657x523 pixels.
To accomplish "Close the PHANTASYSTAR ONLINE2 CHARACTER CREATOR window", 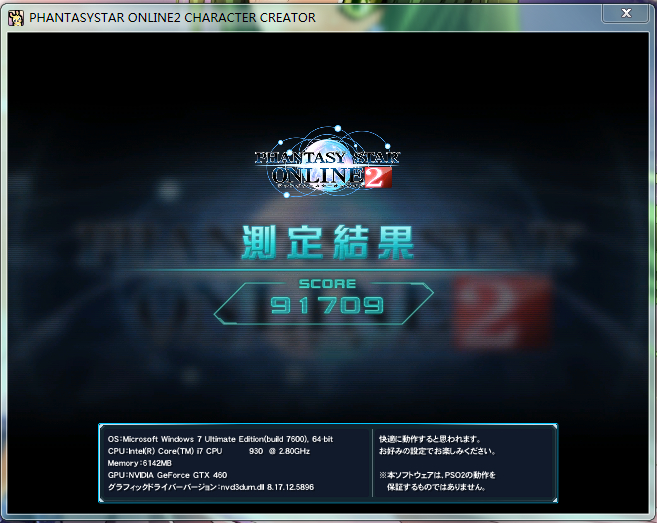I will [x=626, y=13].
